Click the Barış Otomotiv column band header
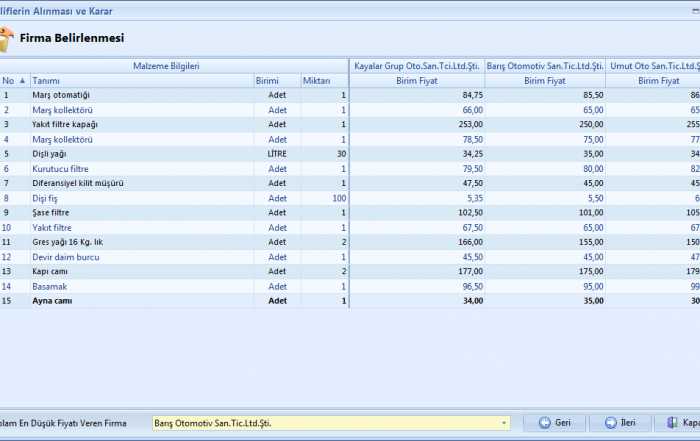The width and height of the screenshot is (700, 441). (545, 66)
